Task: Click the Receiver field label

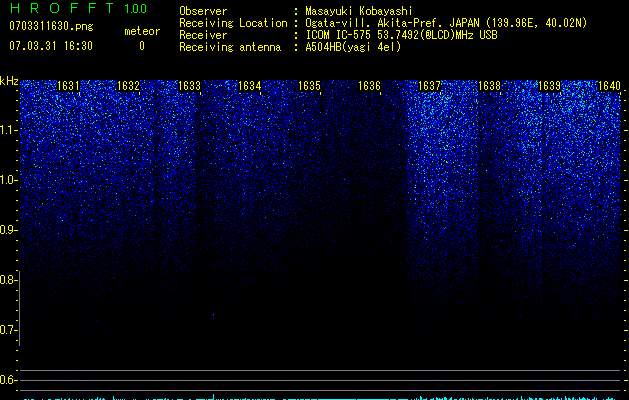Action: pyautogui.click(x=203, y=35)
